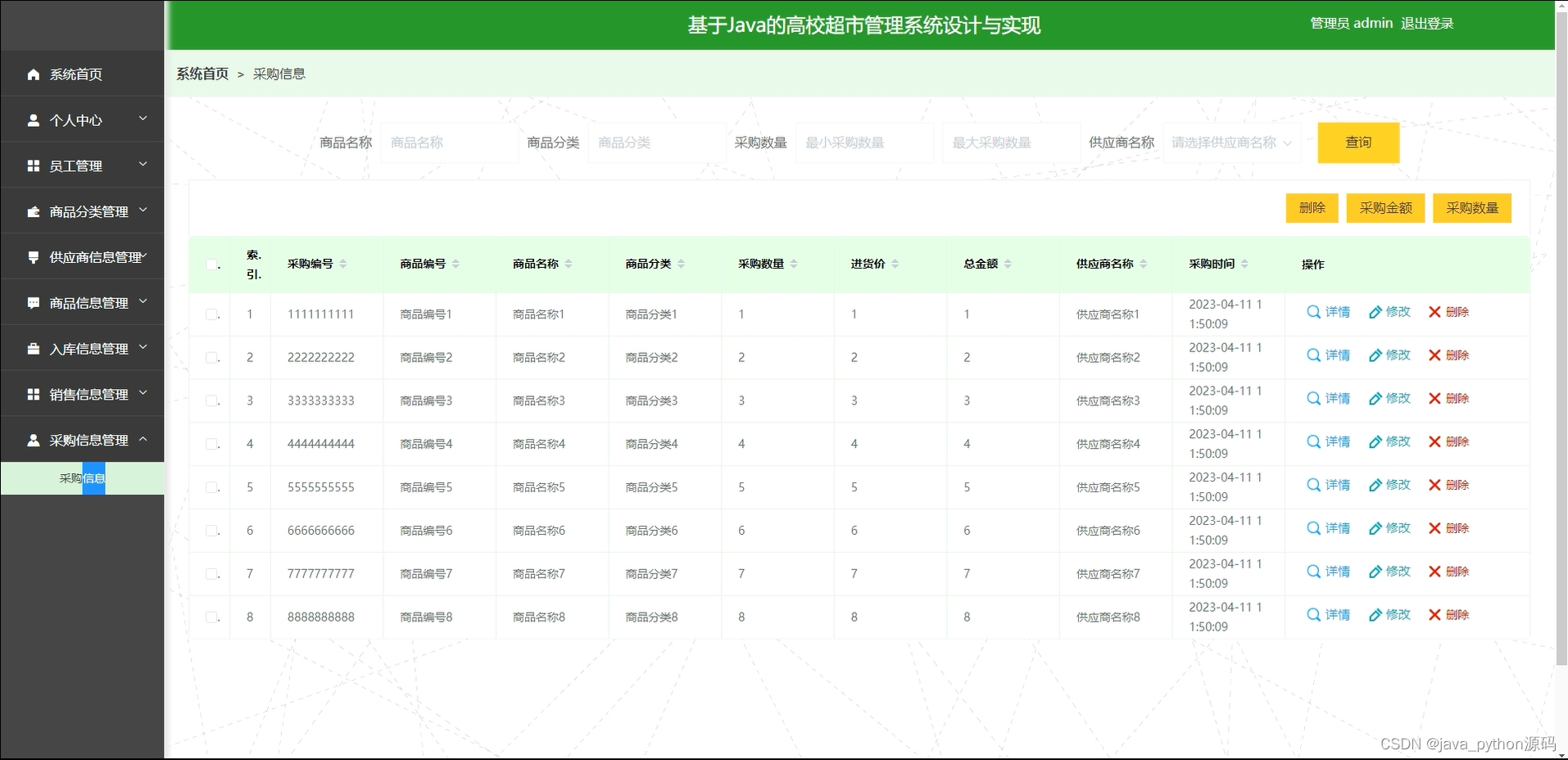This screenshot has height=760, width=1568.
Task: Open 入库信息管理 sidebar menu
Action: tap(82, 349)
